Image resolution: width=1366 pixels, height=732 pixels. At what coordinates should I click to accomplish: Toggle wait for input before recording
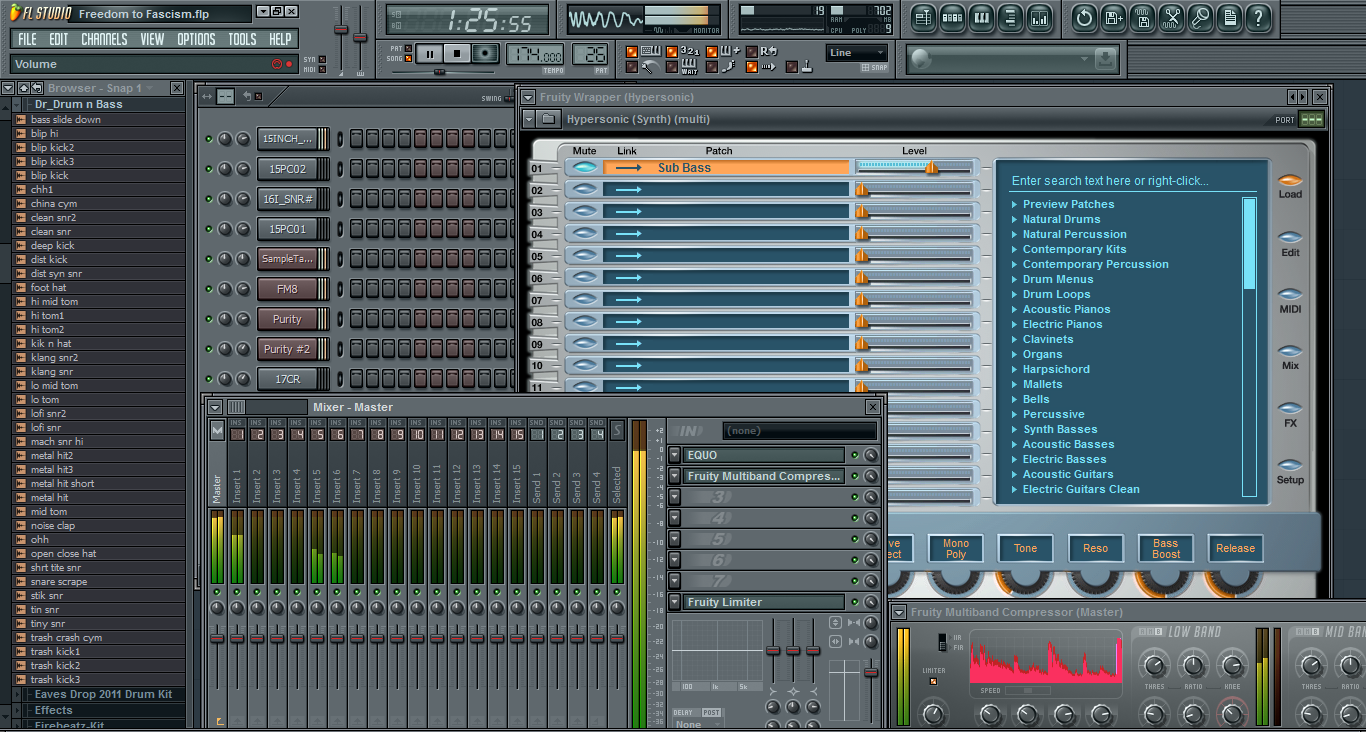point(690,67)
